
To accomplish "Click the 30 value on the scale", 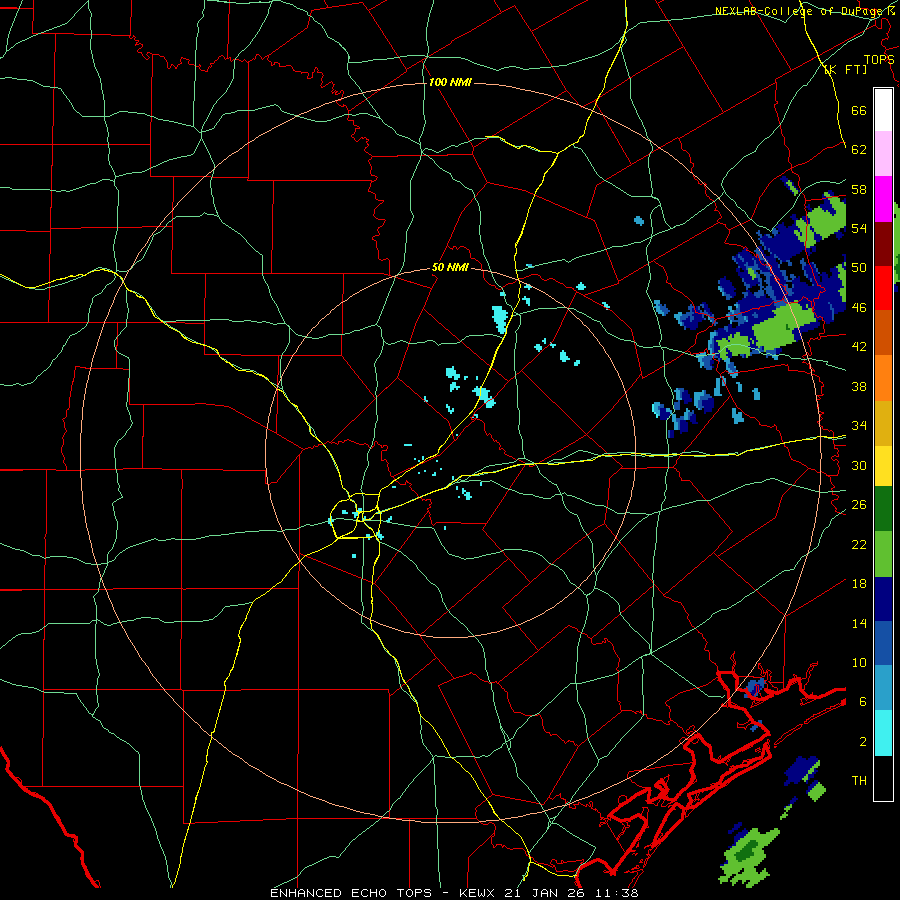I will 859,465.
